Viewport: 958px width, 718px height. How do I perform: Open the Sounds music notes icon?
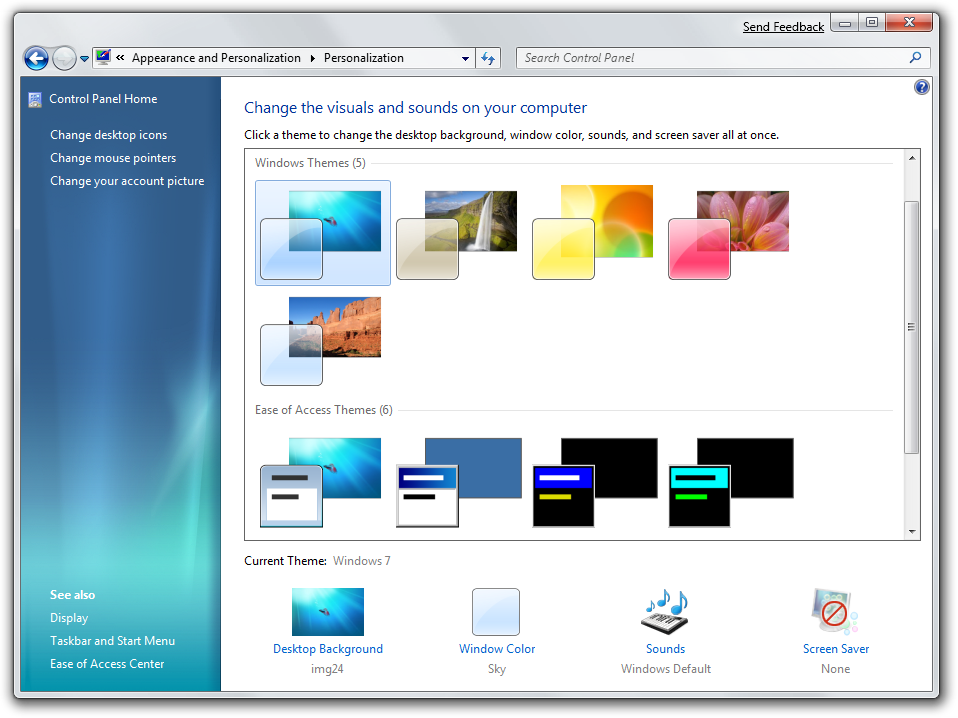pyautogui.click(x=665, y=612)
